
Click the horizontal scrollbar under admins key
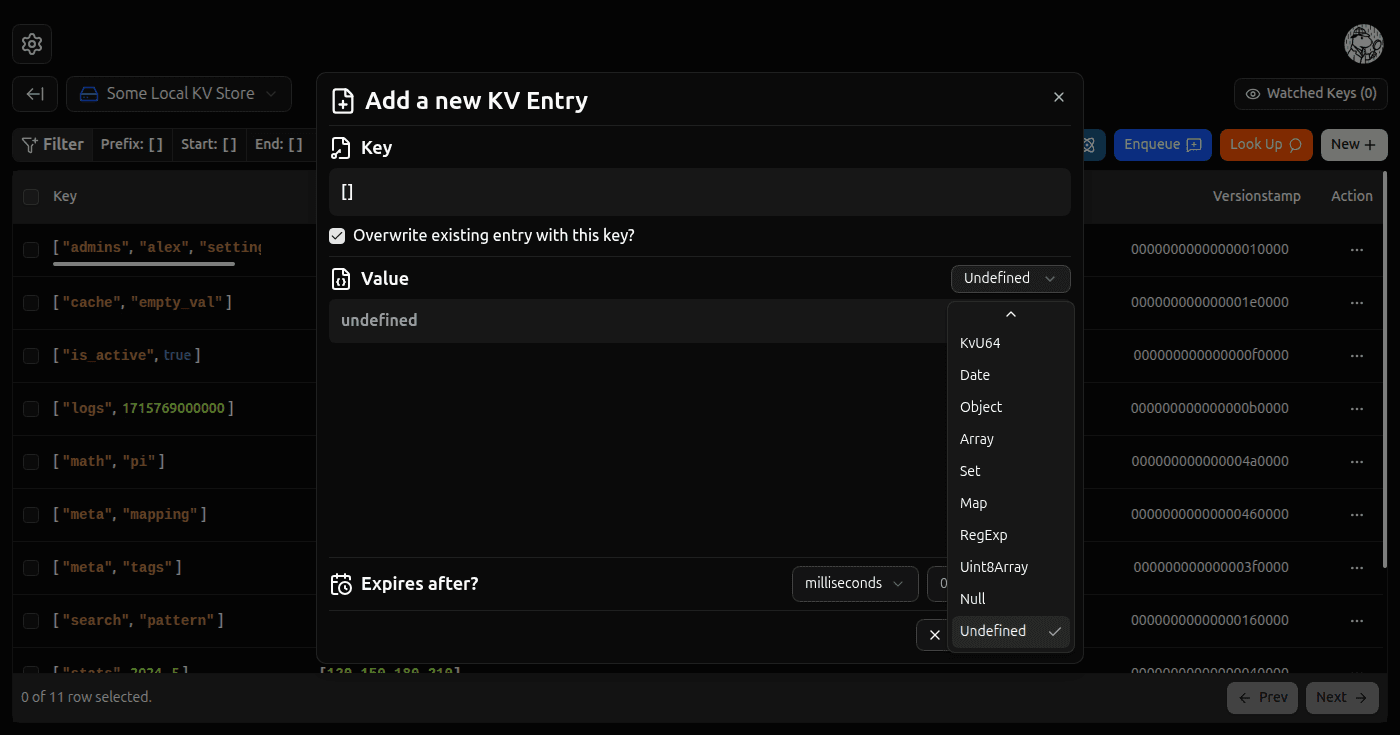coord(144,264)
